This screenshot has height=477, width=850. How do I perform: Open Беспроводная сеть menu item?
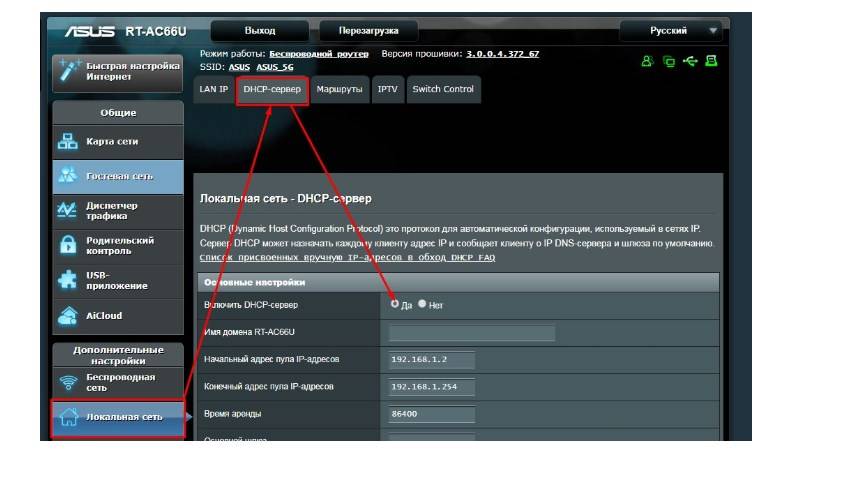point(118,383)
